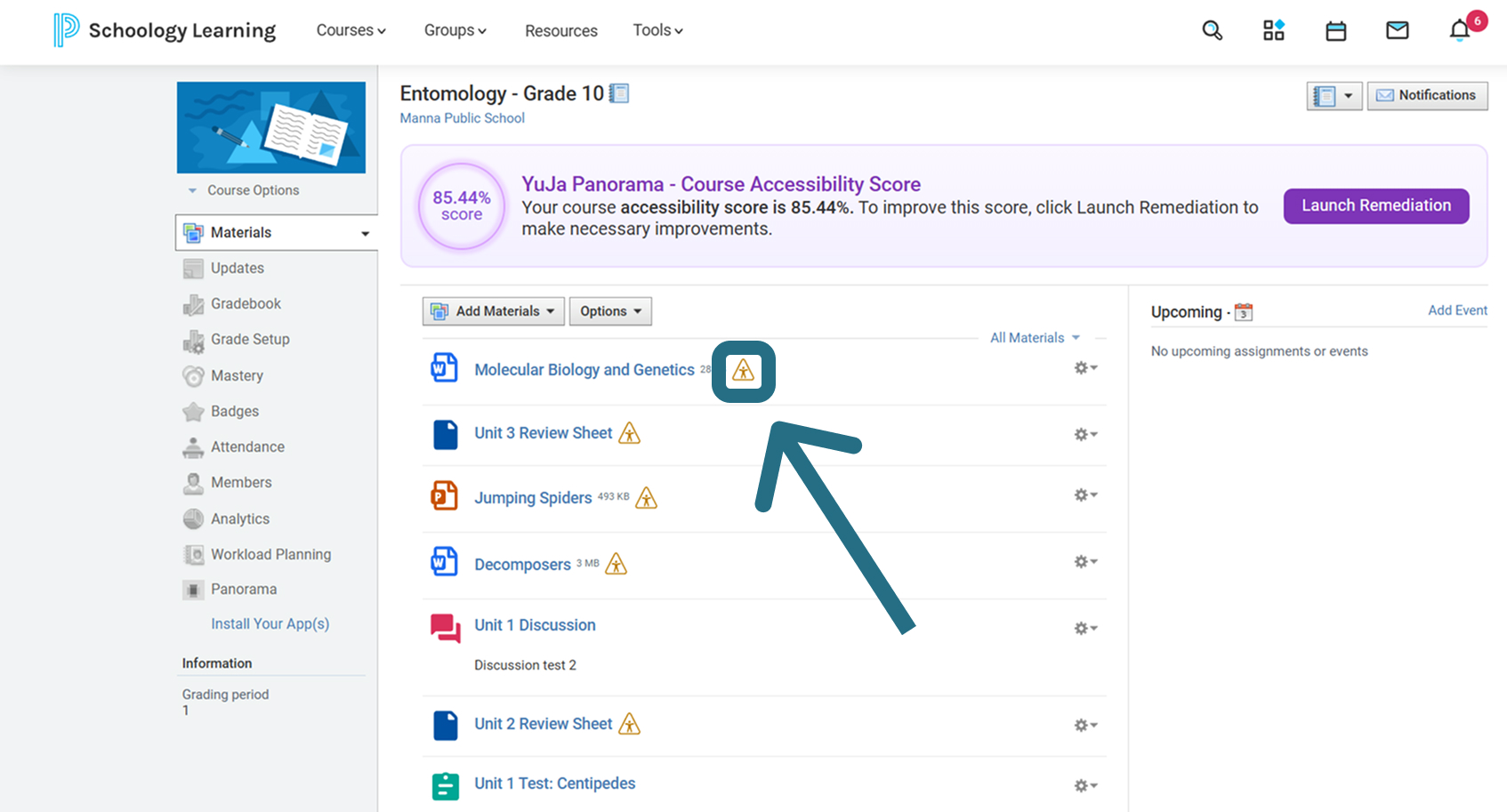Open the Tools dropdown menu

tap(658, 30)
